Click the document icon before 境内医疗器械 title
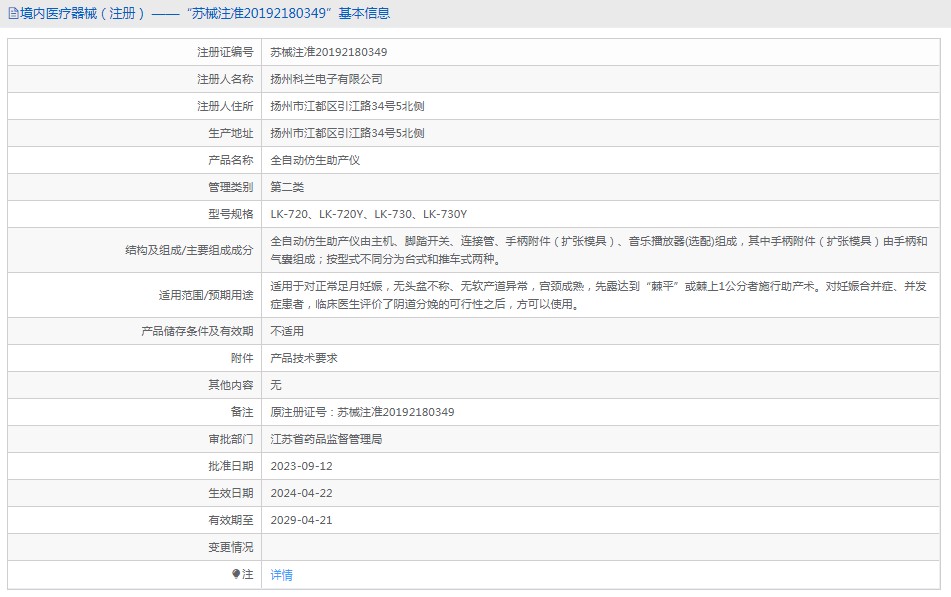 tap(13, 13)
